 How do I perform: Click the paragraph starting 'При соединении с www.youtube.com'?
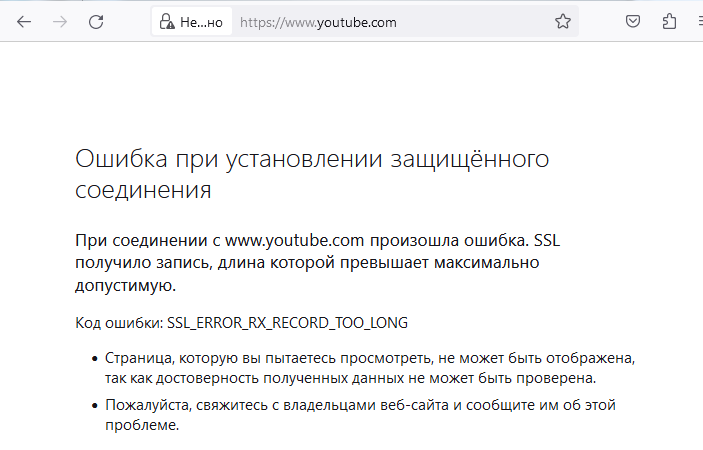(x=317, y=263)
